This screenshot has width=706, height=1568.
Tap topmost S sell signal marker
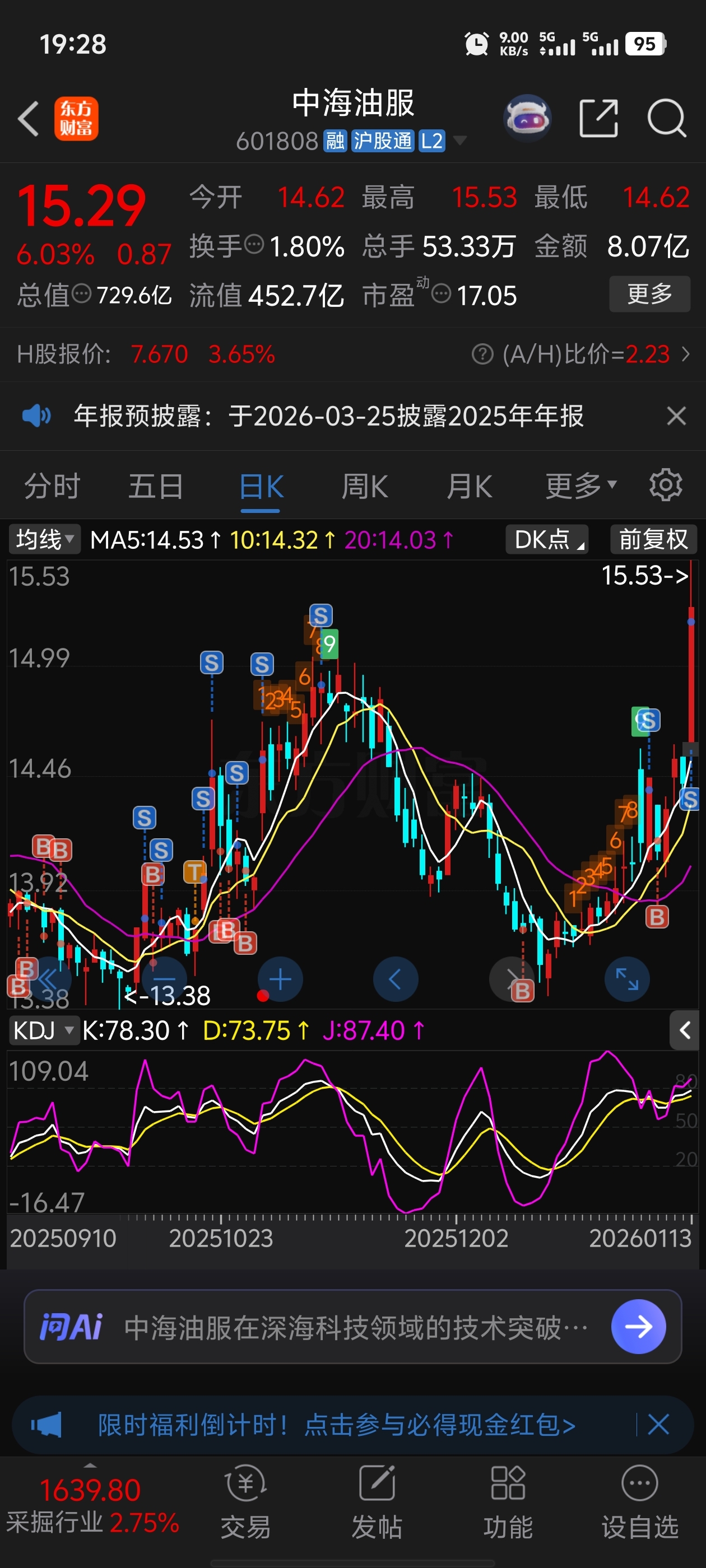click(x=321, y=615)
